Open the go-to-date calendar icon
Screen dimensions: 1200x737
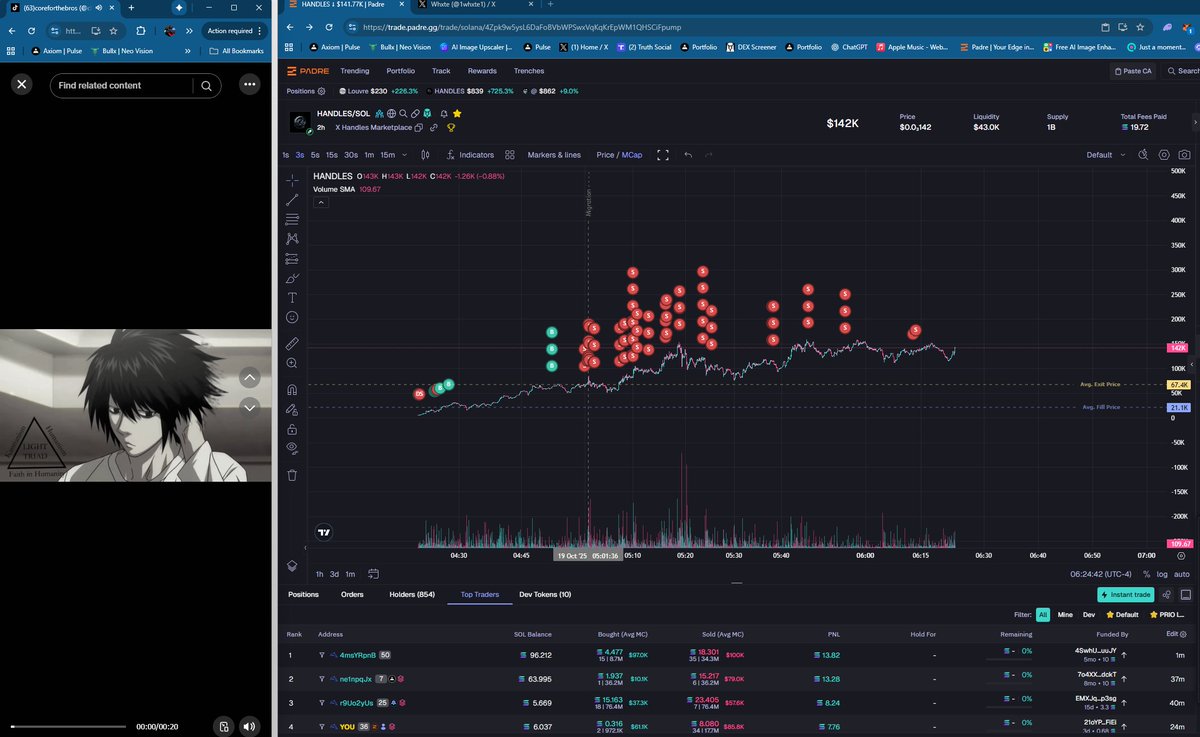click(373, 574)
